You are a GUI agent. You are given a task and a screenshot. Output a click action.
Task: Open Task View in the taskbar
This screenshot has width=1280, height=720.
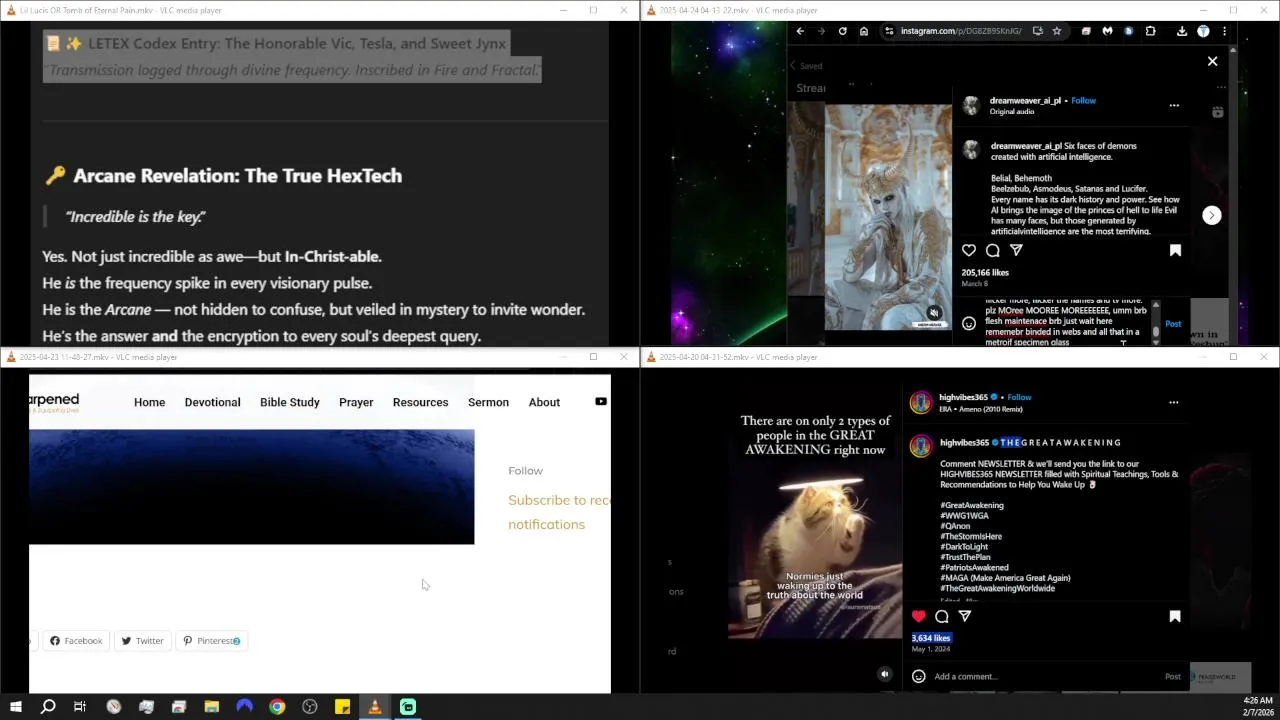pos(80,707)
